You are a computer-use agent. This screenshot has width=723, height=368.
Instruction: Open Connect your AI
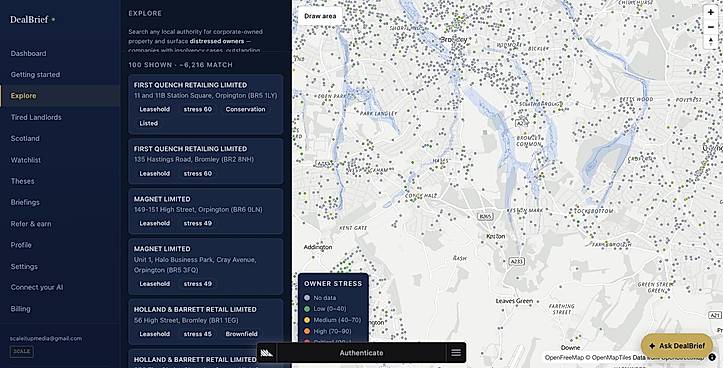click(x=37, y=287)
